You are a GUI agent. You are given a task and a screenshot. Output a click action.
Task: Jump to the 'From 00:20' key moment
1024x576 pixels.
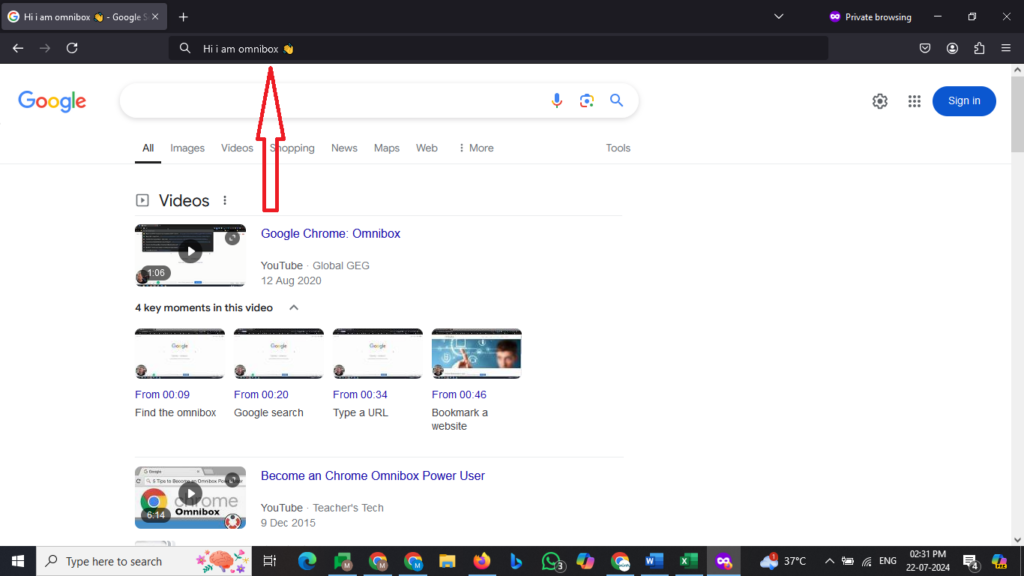point(261,394)
